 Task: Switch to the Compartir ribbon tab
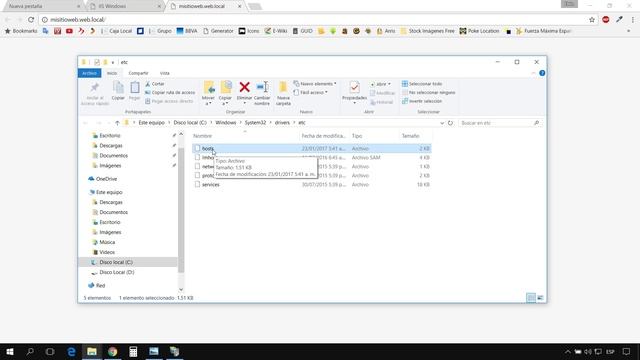[x=138, y=73]
